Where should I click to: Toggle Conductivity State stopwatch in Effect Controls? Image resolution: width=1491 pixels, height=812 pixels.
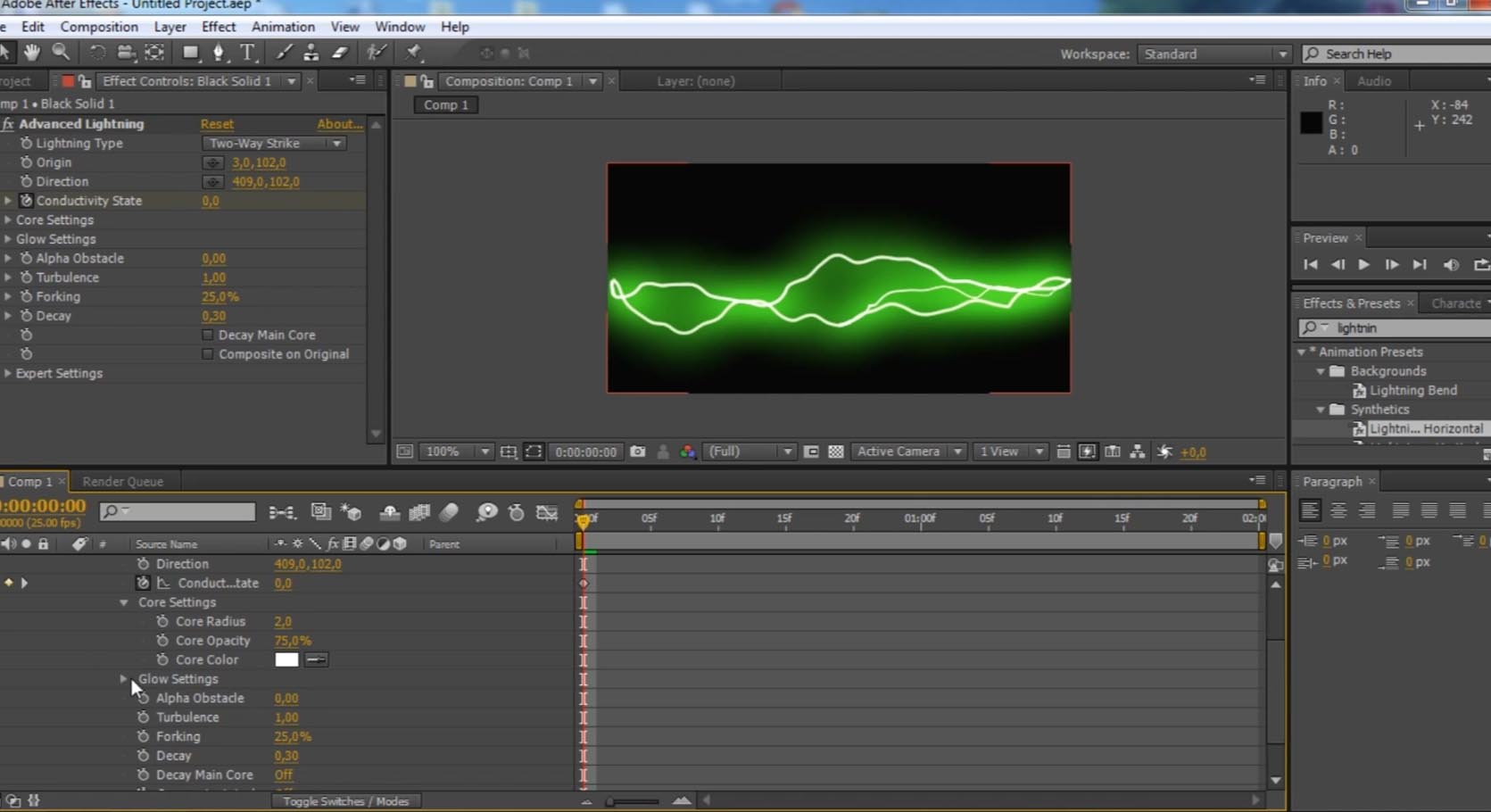[26, 201]
